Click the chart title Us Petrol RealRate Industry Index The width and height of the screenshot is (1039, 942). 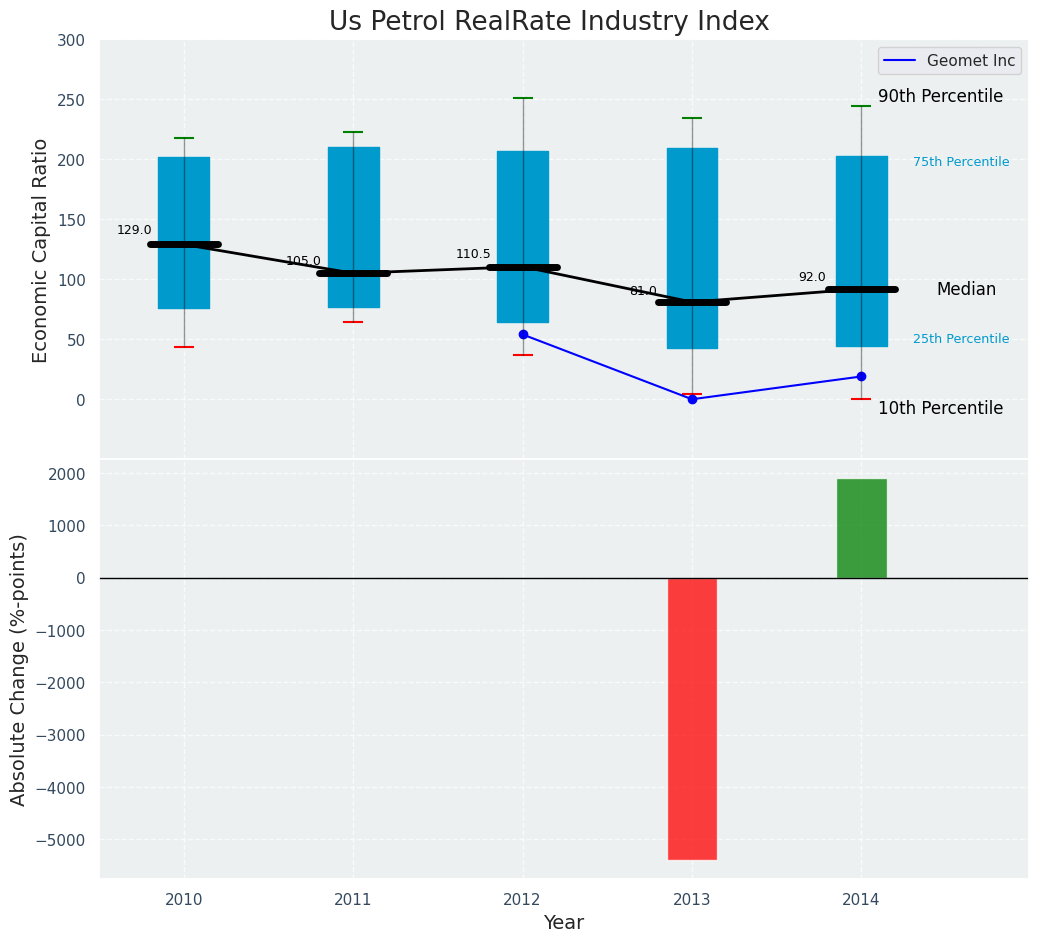click(549, 22)
